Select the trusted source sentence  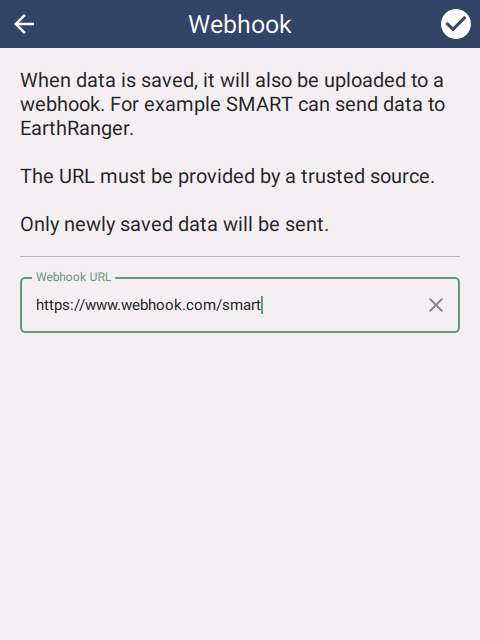click(x=227, y=176)
